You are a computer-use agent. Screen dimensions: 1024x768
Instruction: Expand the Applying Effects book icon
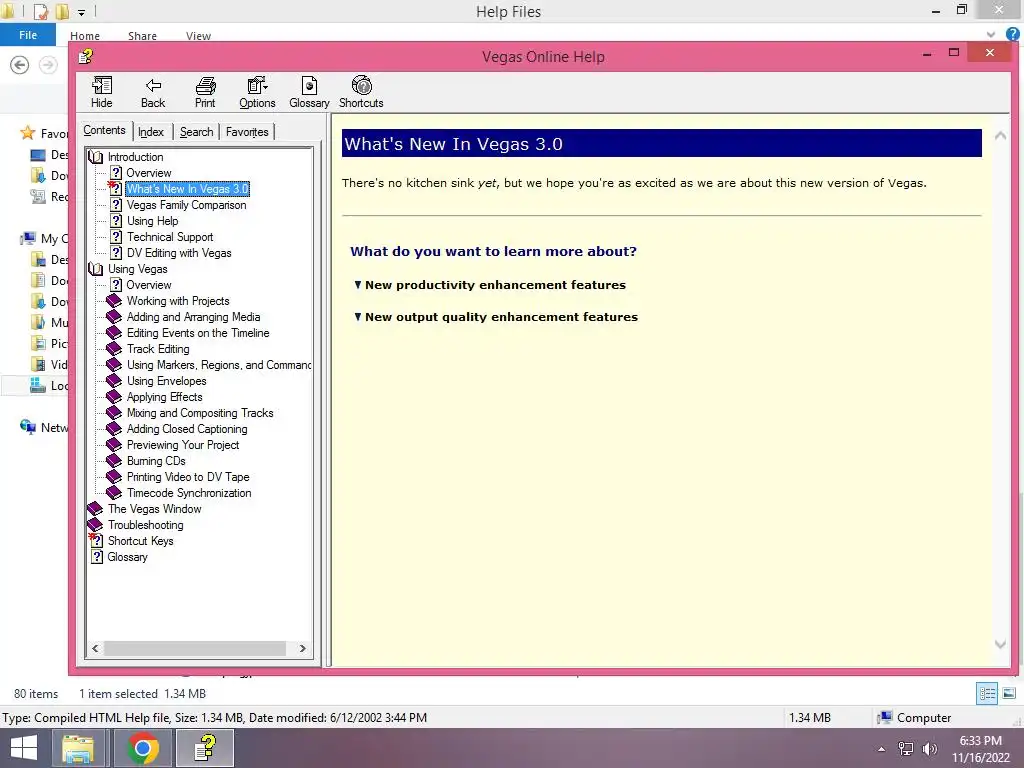(x=114, y=397)
